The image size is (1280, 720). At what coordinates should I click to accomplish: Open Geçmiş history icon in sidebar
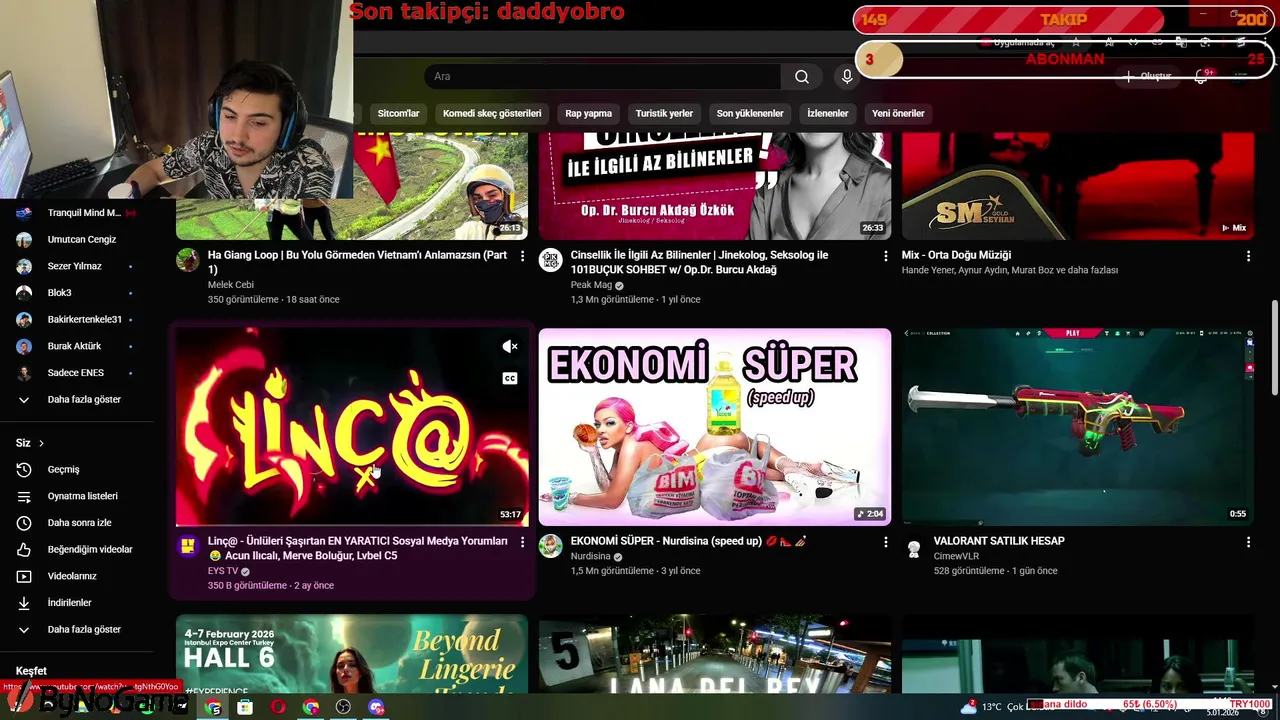(24, 469)
